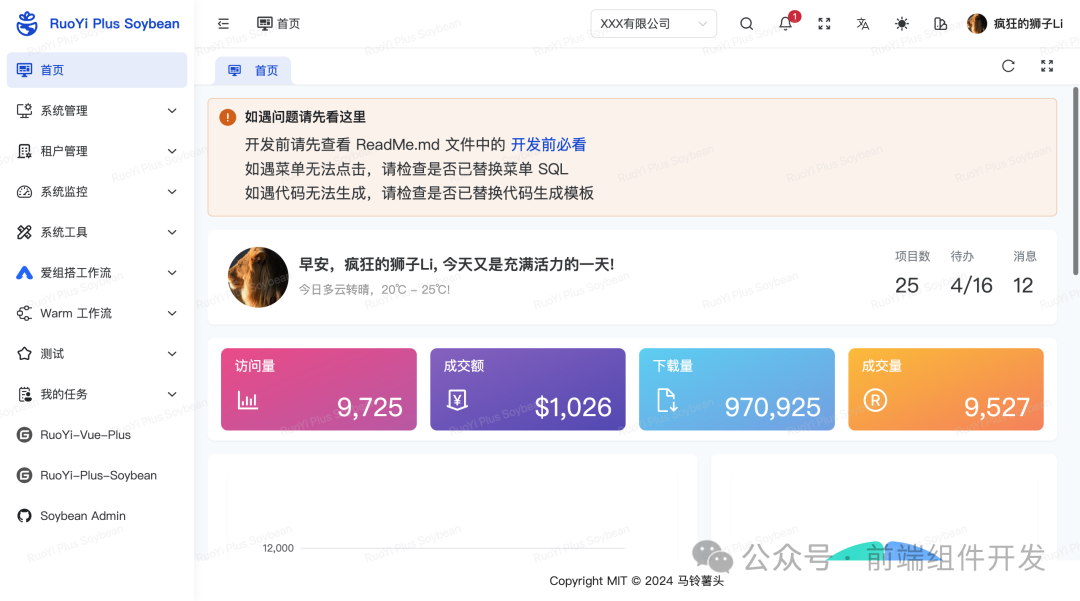Expand the 租户管理 menu
This screenshot has width=1080, height=601.
tap(70, 151)
